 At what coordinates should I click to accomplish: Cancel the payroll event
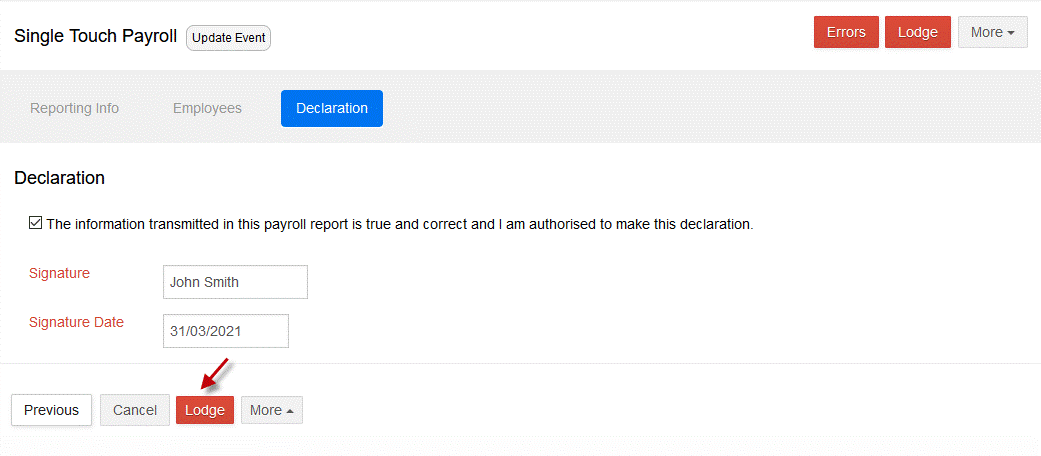click(x=135, y=410)
